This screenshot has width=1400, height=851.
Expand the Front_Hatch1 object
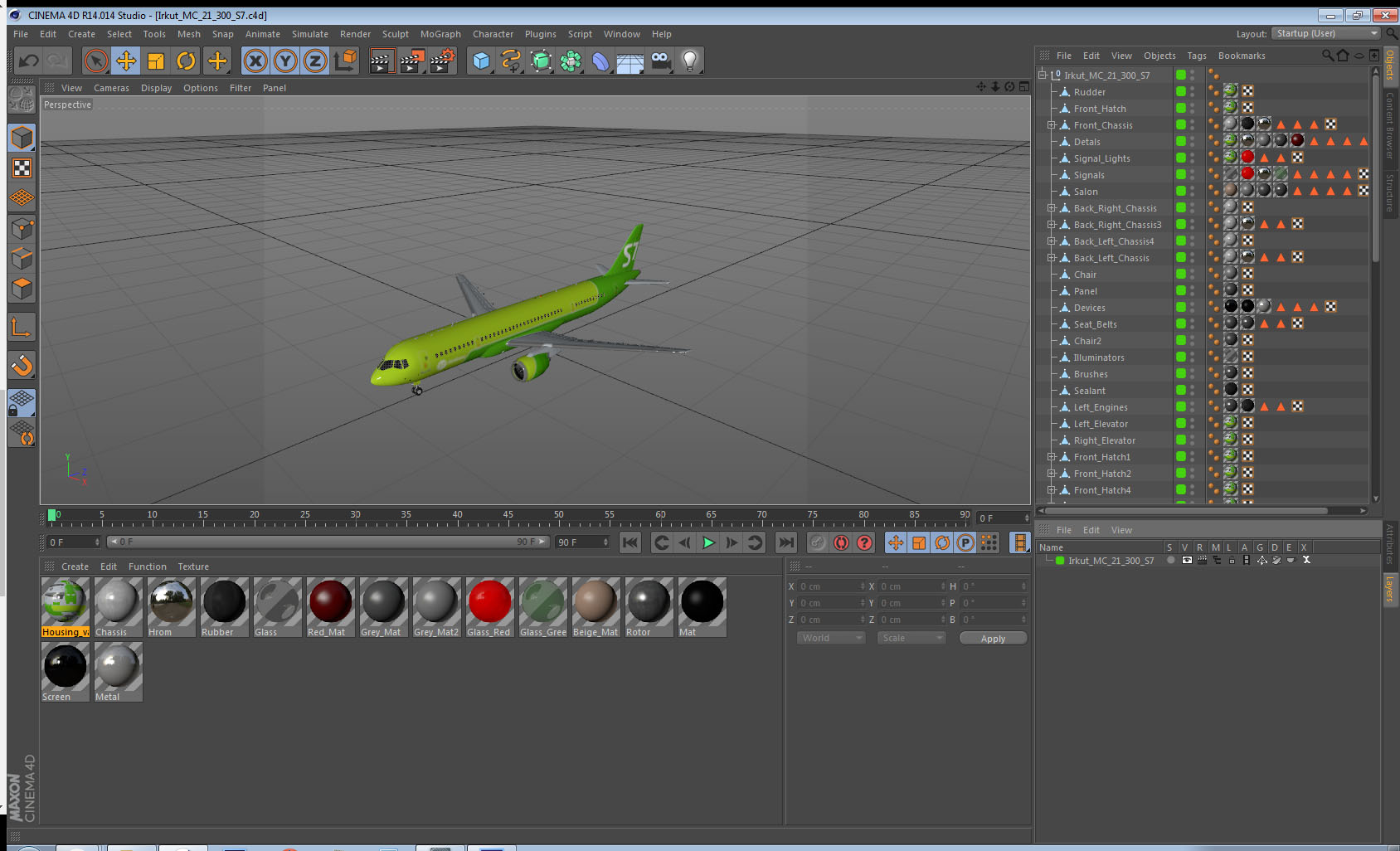1051,457
